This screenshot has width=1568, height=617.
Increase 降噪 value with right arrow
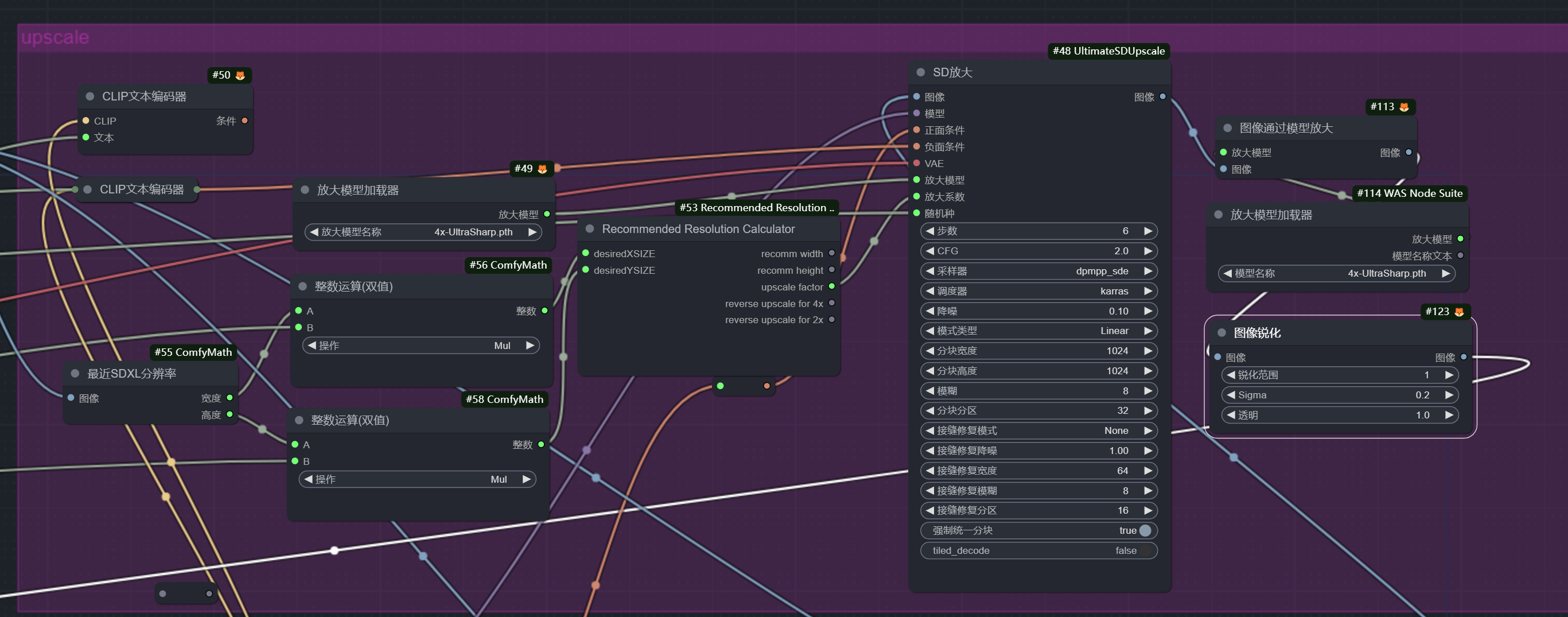coord(1147,311)
